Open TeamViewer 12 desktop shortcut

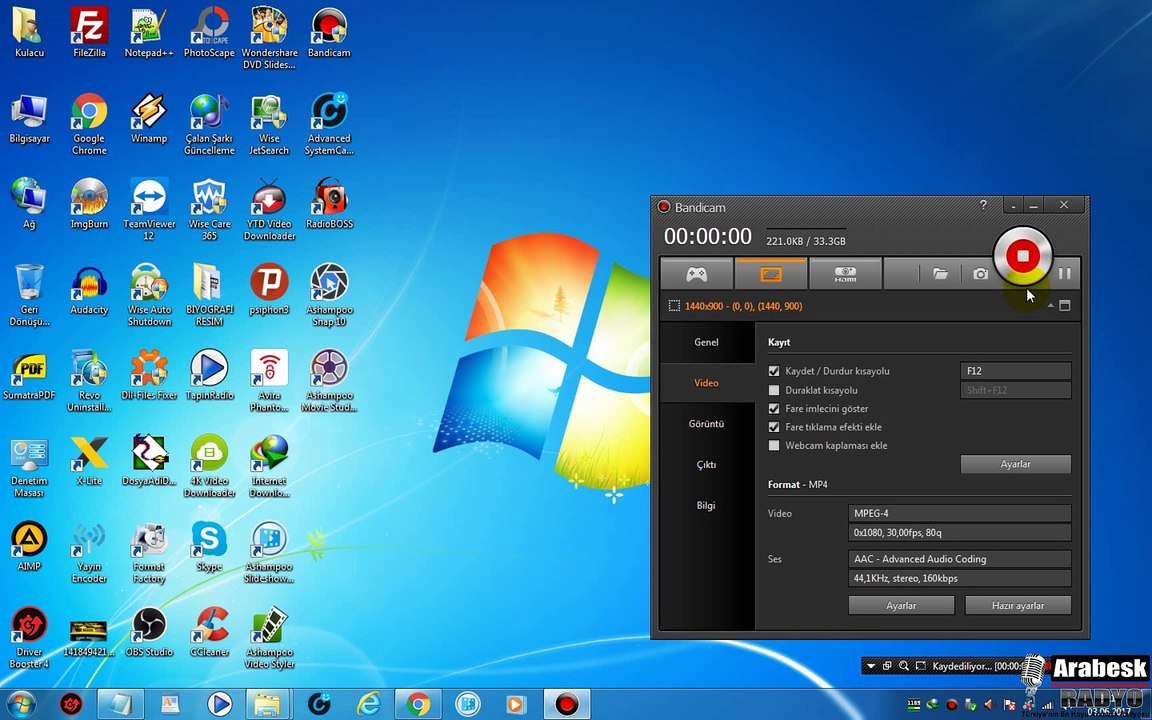click(x=149, y=209)
